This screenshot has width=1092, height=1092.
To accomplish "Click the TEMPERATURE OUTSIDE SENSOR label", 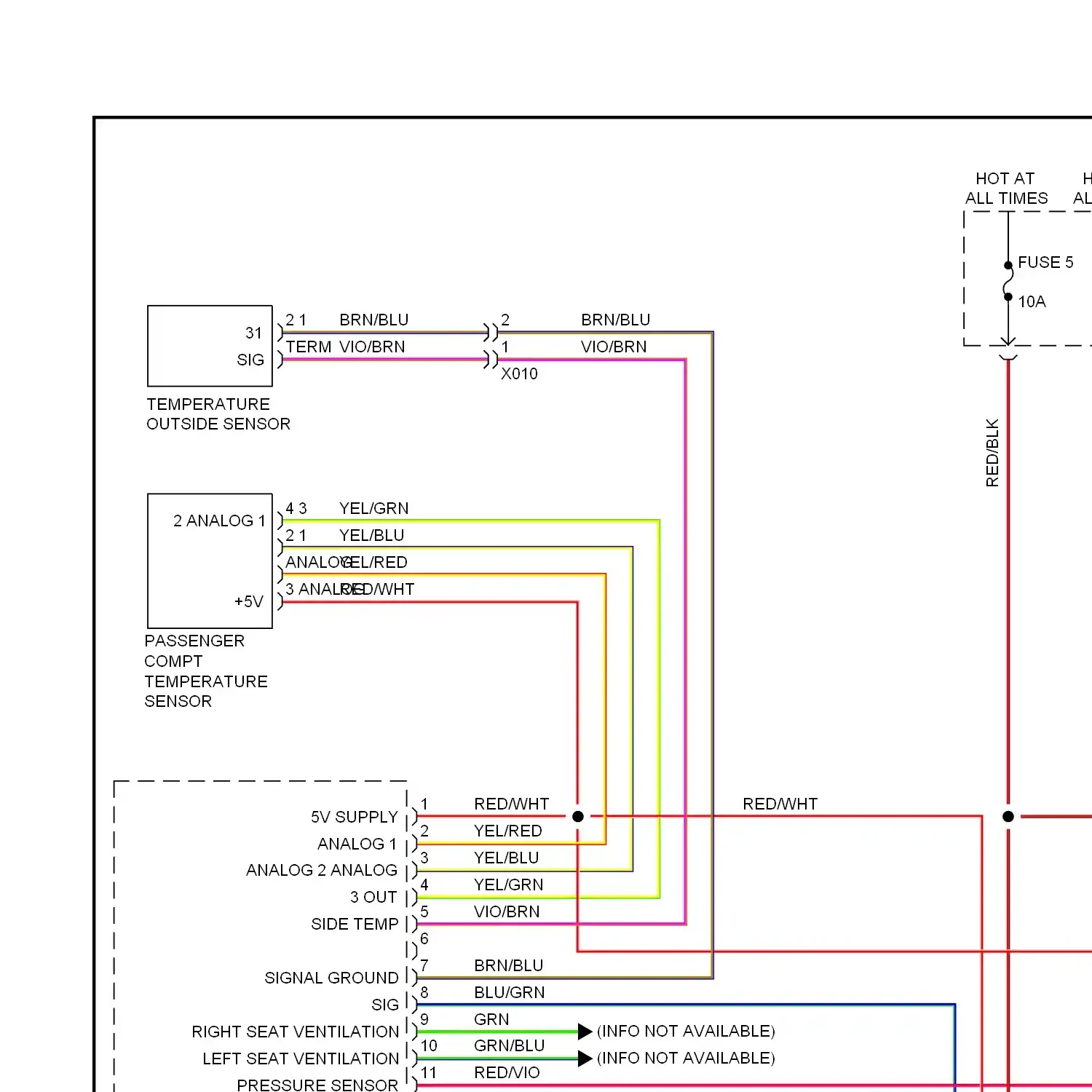I will (x=218, y=414).
